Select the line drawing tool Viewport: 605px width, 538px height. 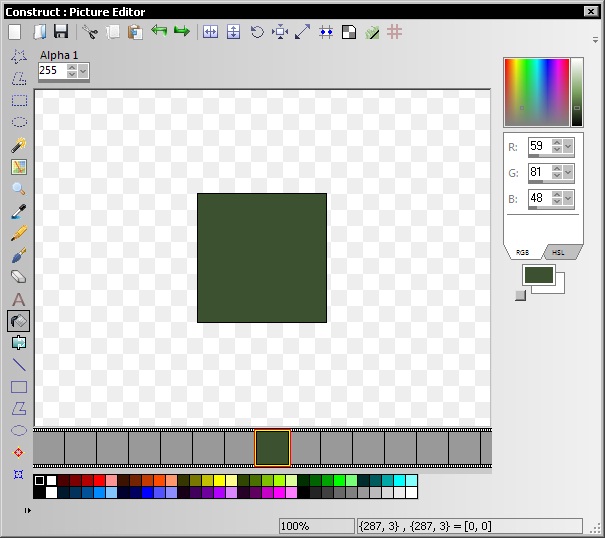[19, 365]
